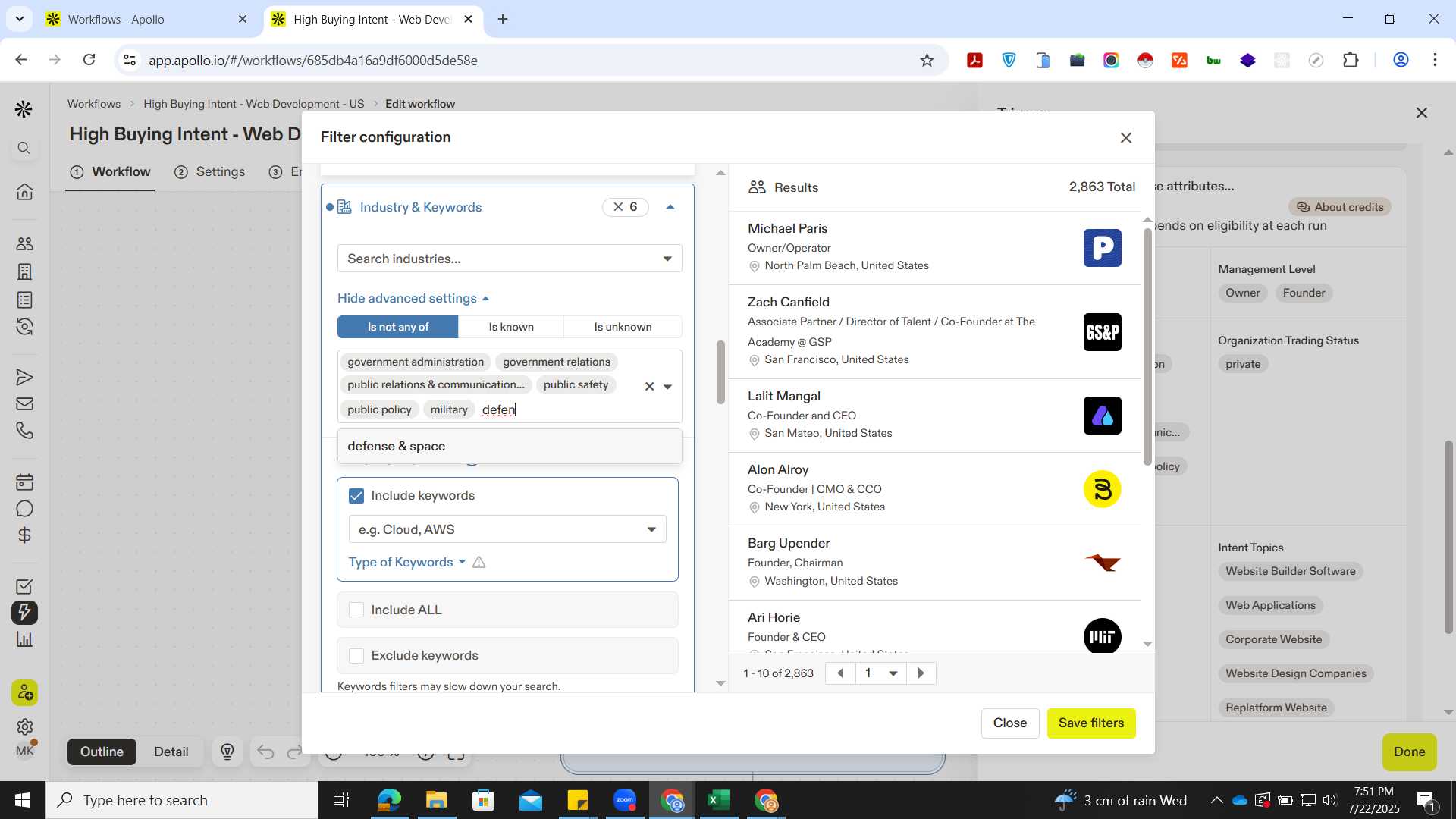Open Companies building icon in sidebar
1456x819 pixels.
[24, 271]
